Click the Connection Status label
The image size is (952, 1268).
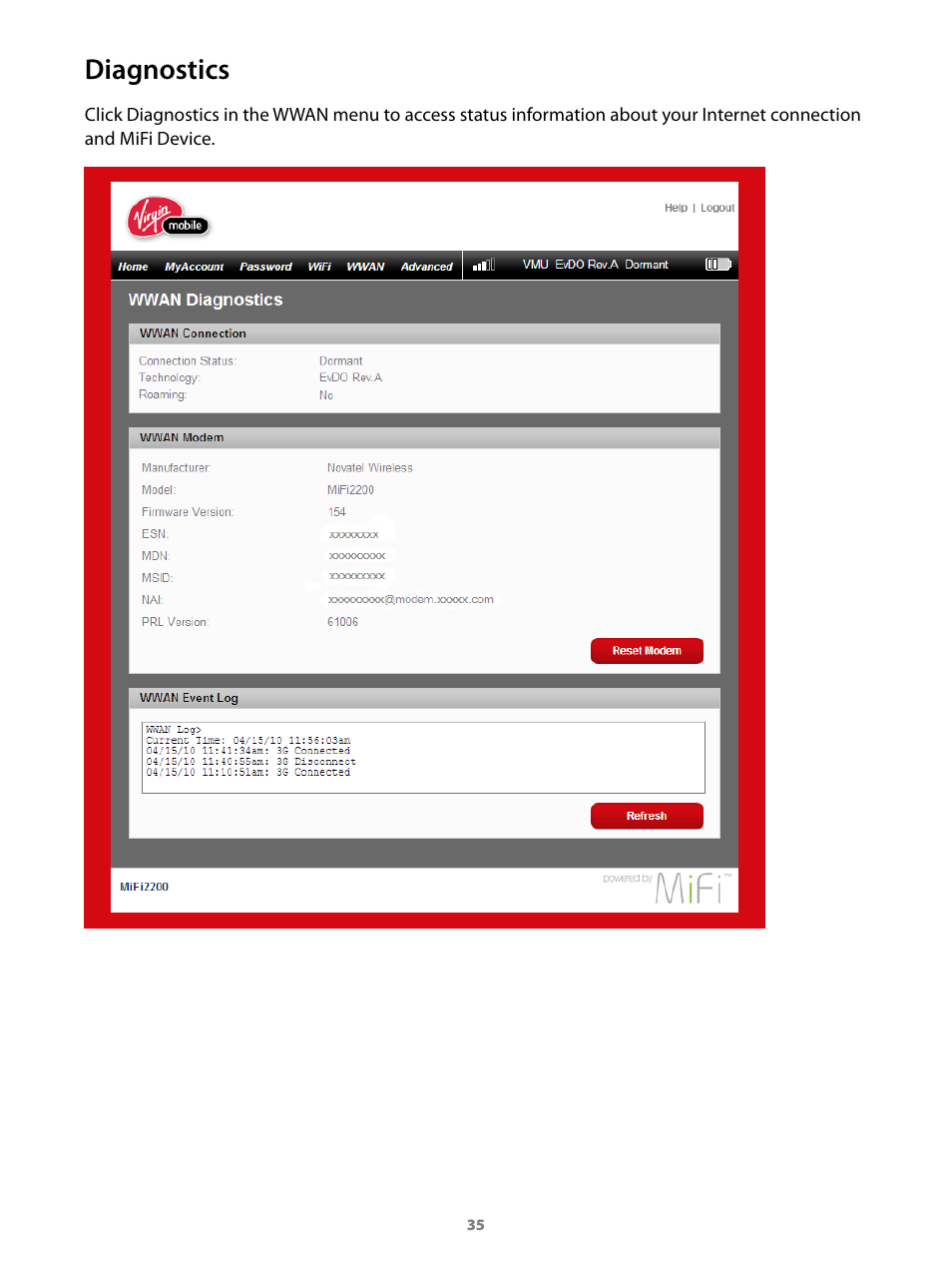click(188, 361)
